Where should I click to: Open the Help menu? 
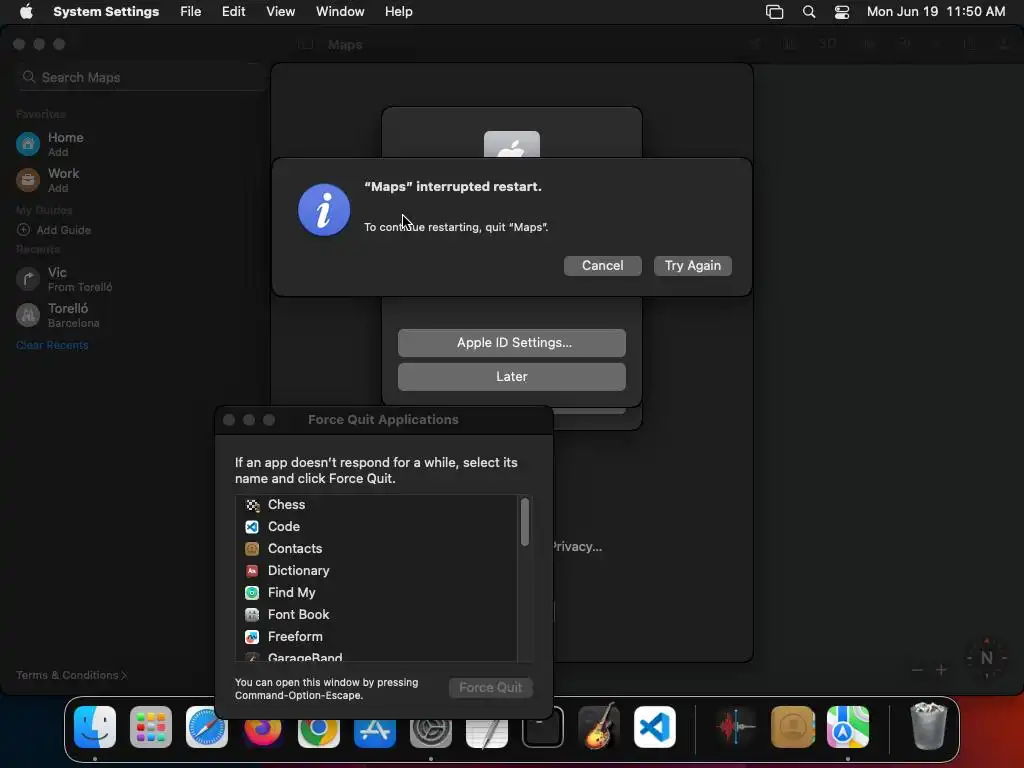[398, 12]
